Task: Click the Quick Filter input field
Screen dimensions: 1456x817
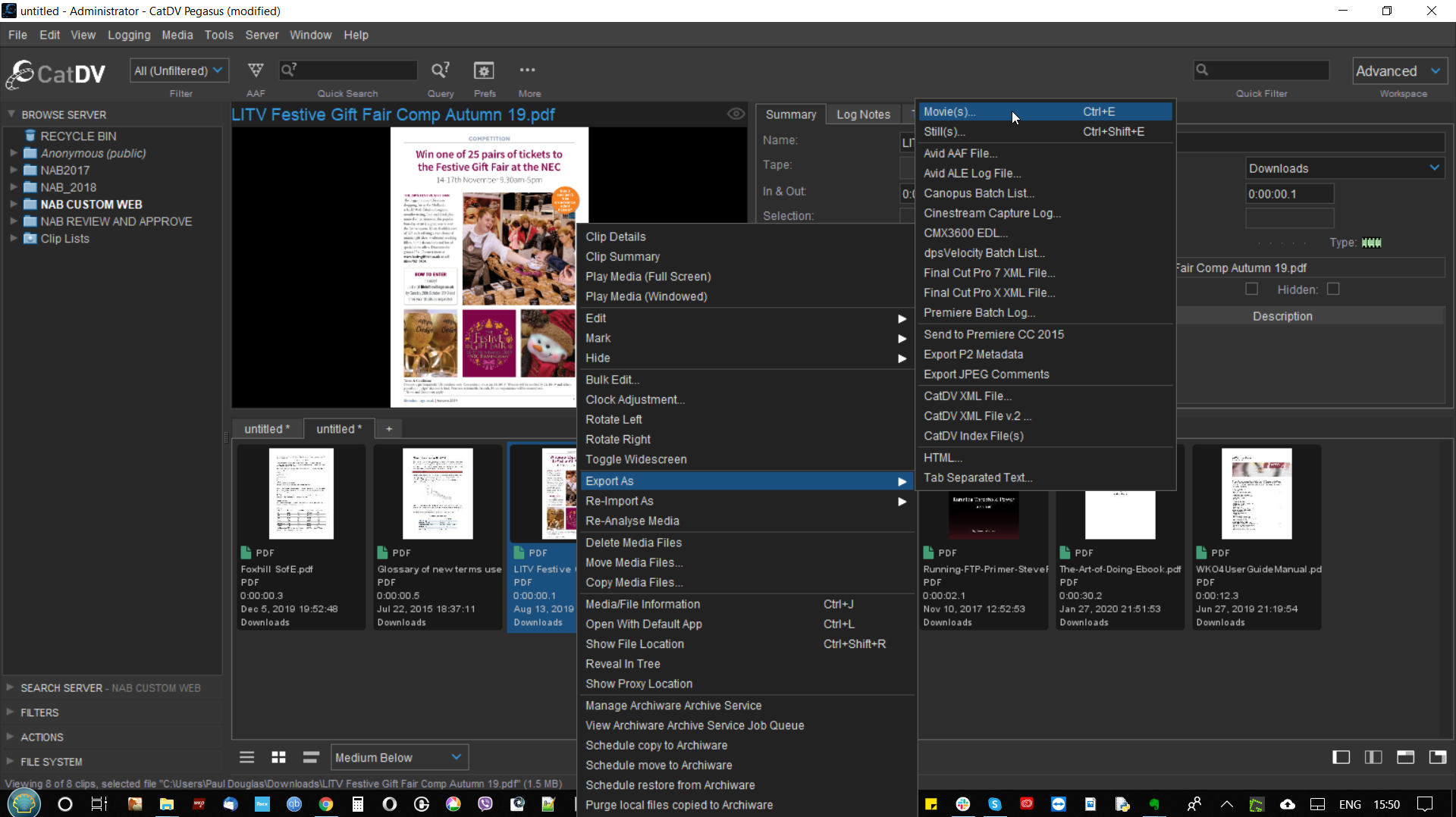Action: (1260, 70)
